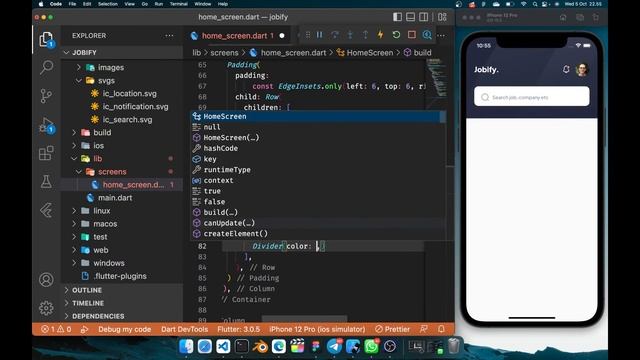Screen dimensions: 640x360
Task: Click the debug Step Into button
Action: point(350,35)
